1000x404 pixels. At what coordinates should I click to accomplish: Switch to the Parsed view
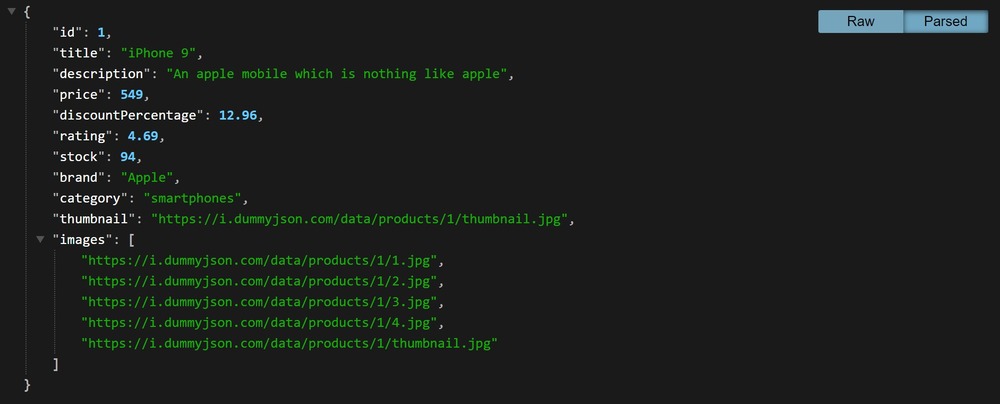coord(946,21)
